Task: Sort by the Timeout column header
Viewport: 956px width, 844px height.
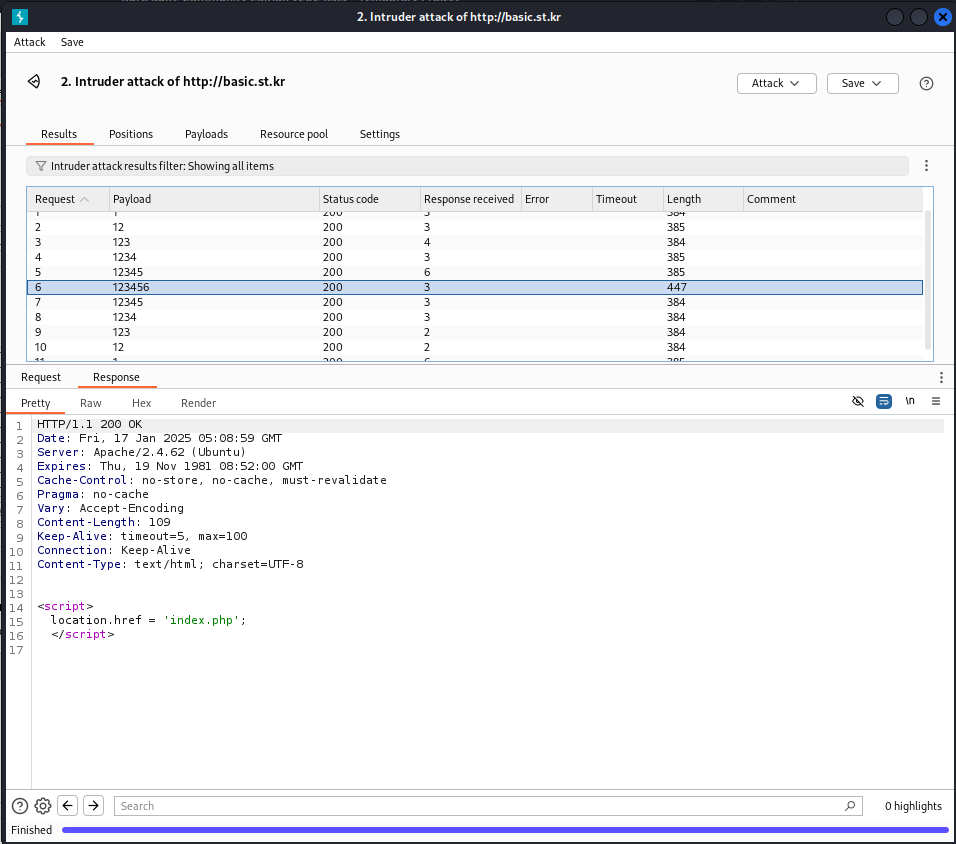Action: tap(627, 199)
